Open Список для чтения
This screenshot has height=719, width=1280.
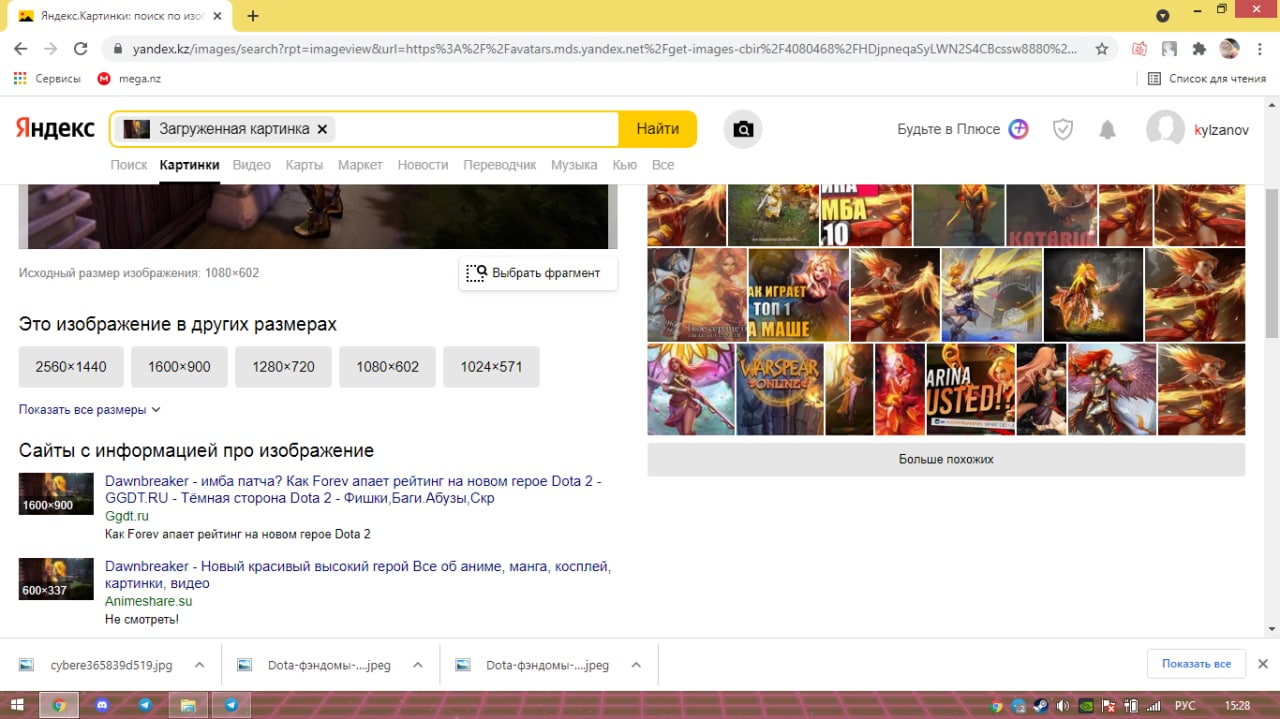[1206, 78]
